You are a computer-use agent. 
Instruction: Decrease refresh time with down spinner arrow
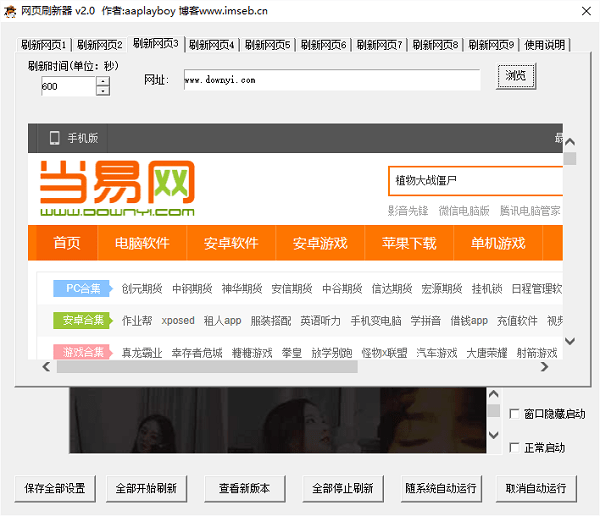(103, 91)
